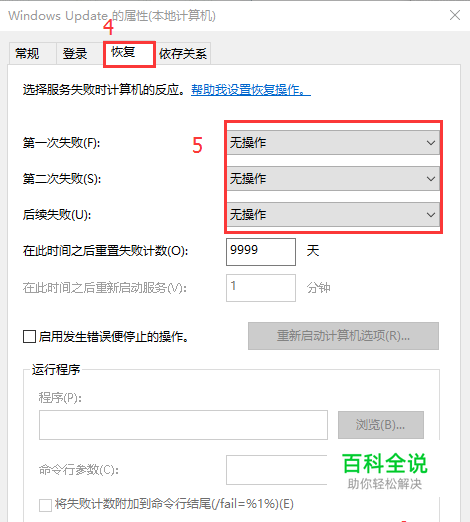The height and width of the screenshot is (522, 470).
Task: Open the 帮助我设置恢复操作 help link
Action: pos(251,90)
